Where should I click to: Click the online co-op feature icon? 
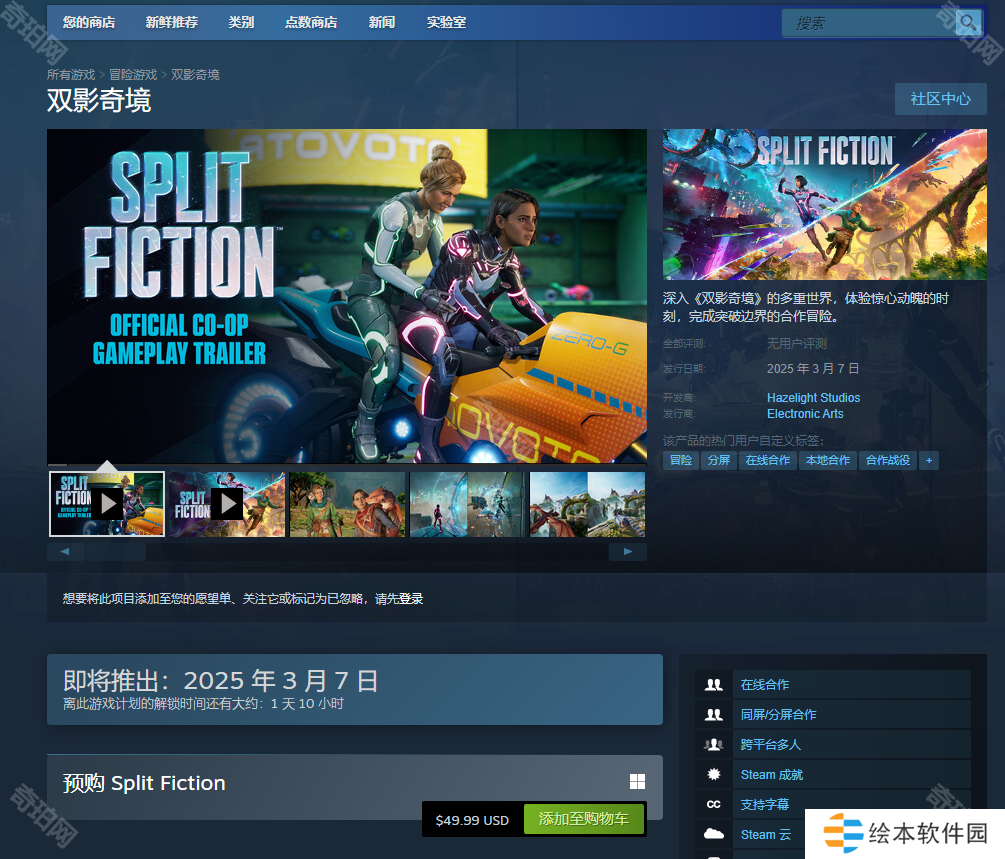click(714, 685)
